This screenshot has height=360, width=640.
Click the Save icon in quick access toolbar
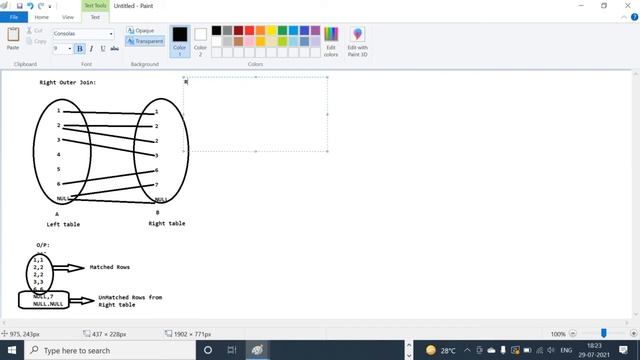point(19,6)
